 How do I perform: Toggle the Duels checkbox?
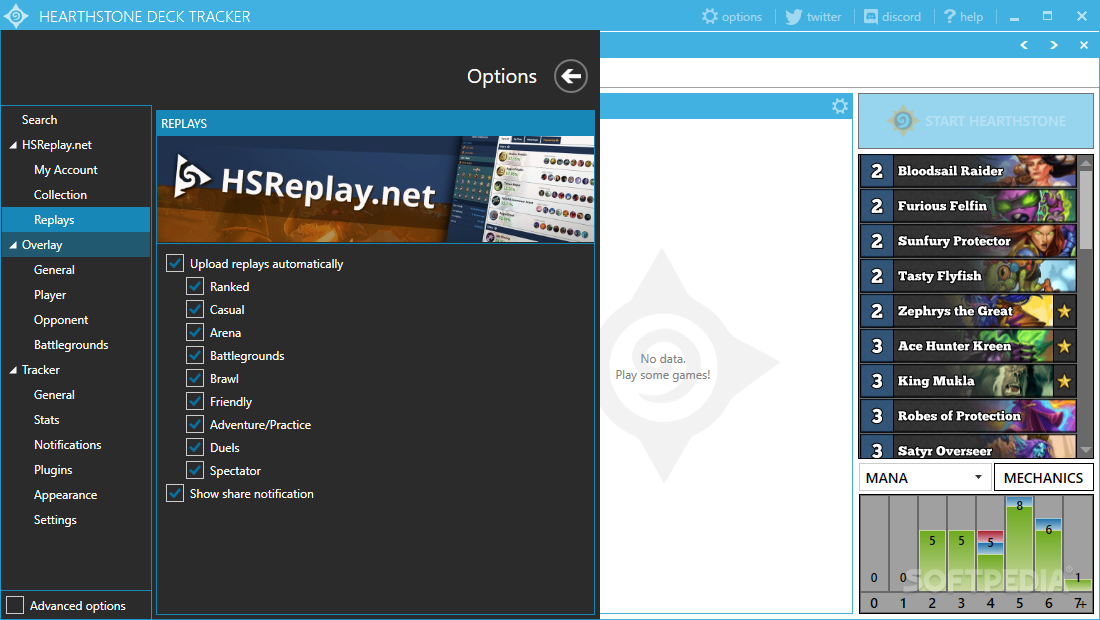(195, 447)
